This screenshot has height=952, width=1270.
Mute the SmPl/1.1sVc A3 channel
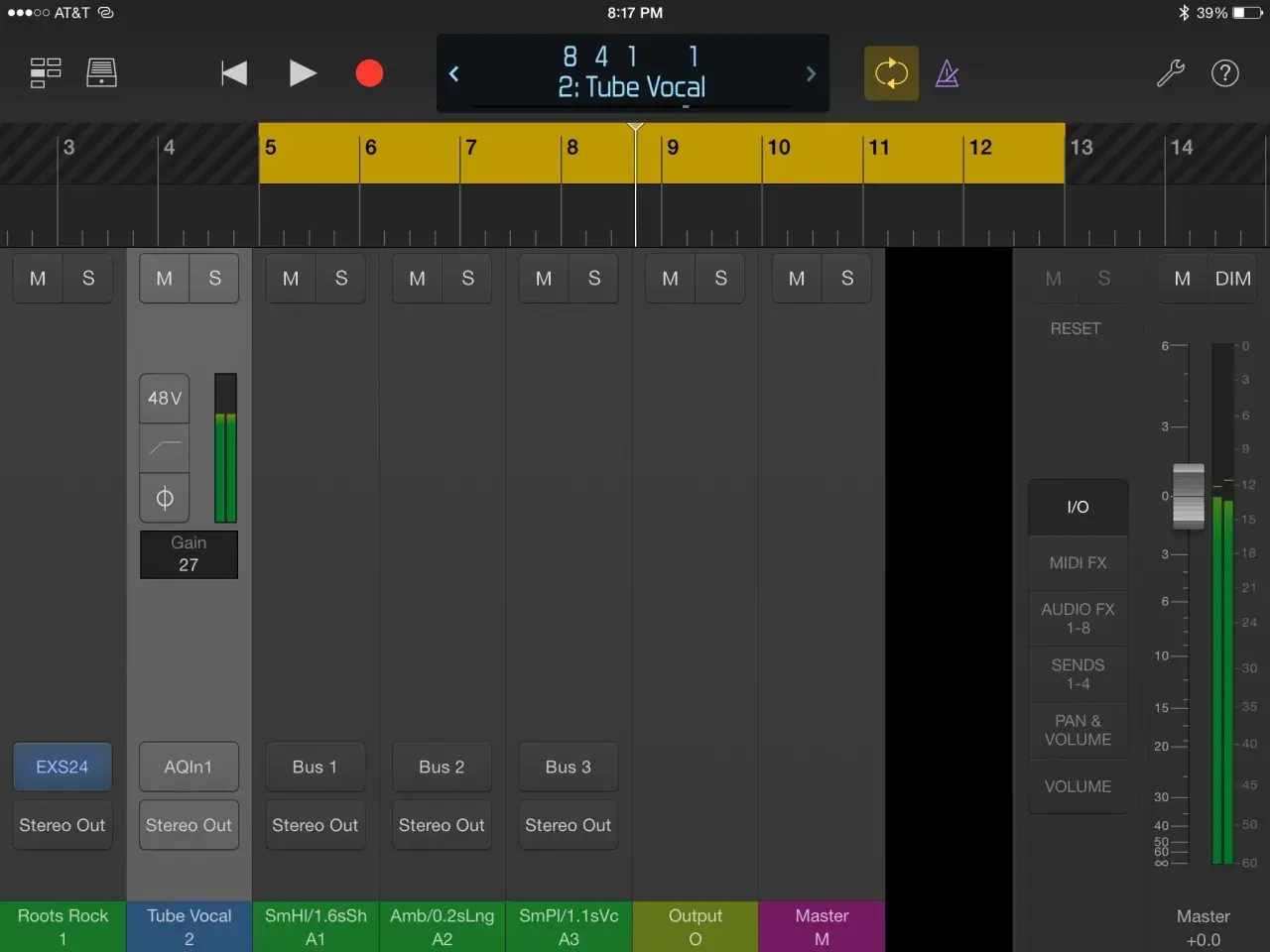pos(544,279)
